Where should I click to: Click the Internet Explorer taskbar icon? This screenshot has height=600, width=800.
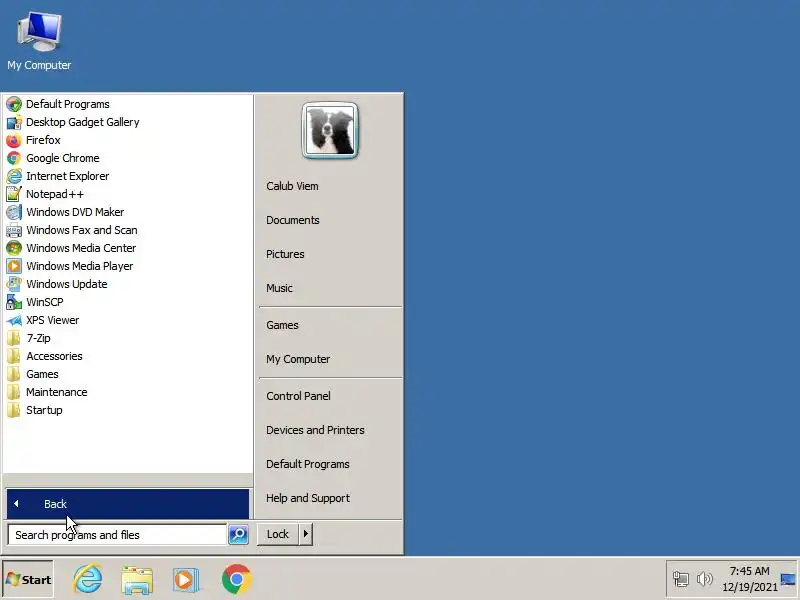(88, 579)
